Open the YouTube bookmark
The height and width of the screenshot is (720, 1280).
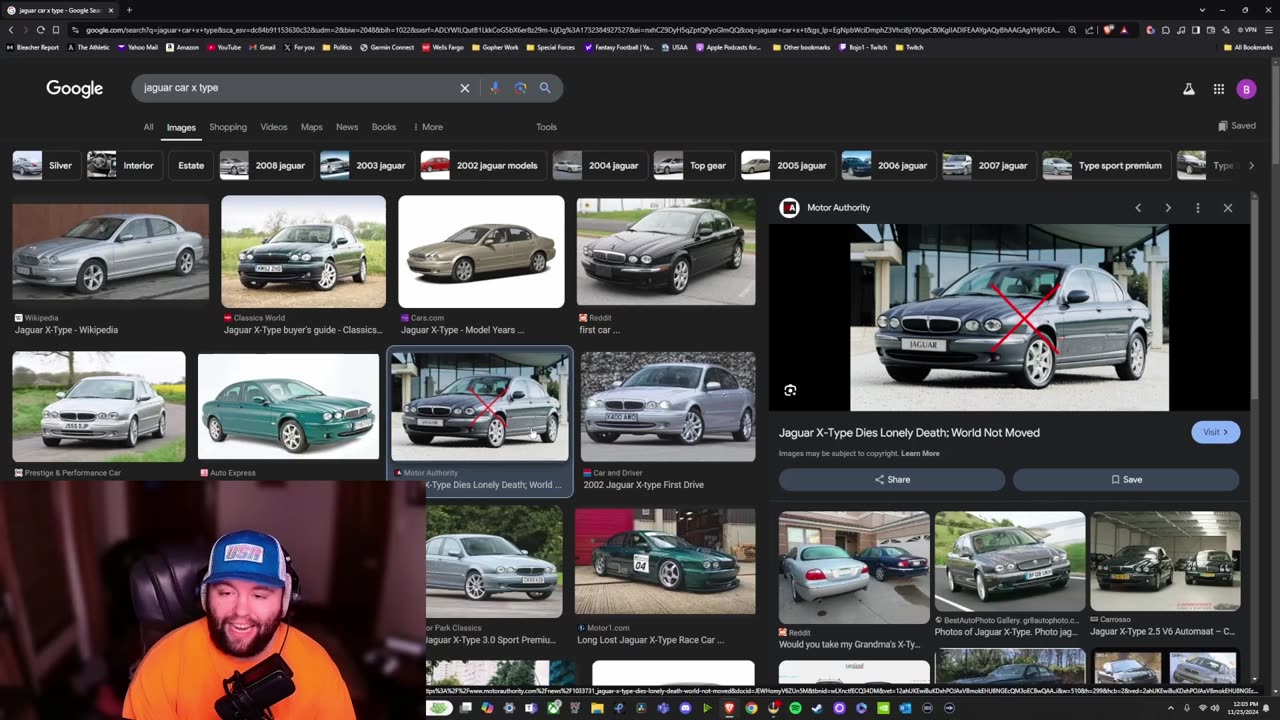click(x=223, y=47)
